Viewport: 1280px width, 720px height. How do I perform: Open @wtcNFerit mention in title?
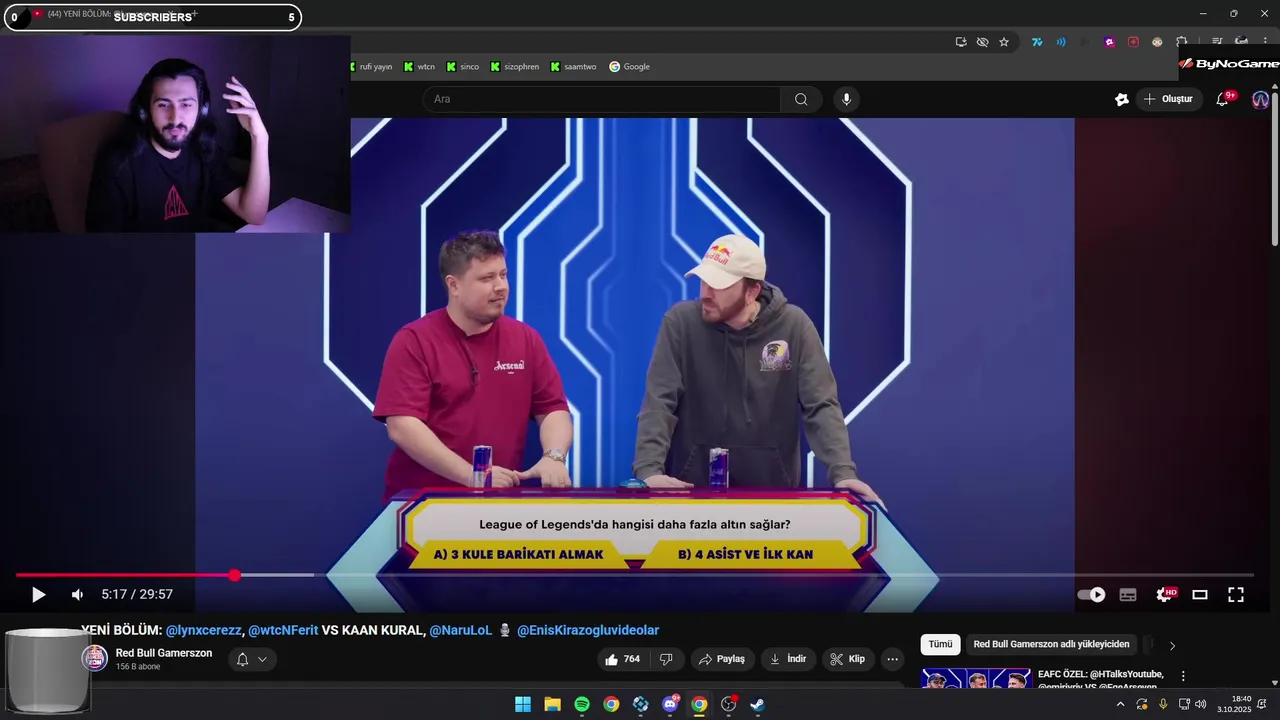pos(283,630)
